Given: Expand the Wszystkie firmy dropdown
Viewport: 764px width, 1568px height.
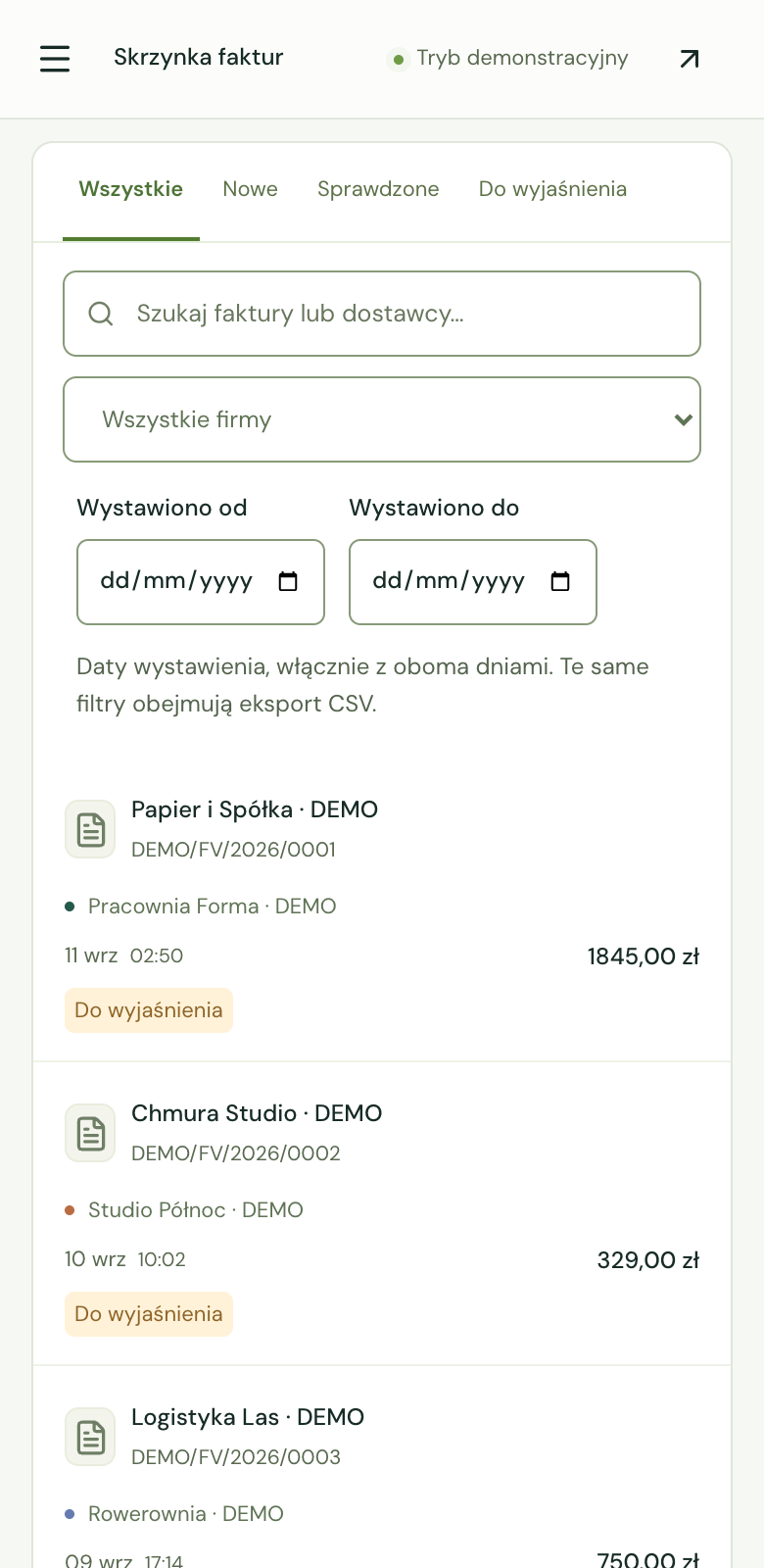Looking at the screenshot, I should pyautogui.click(x=382, y=419).
